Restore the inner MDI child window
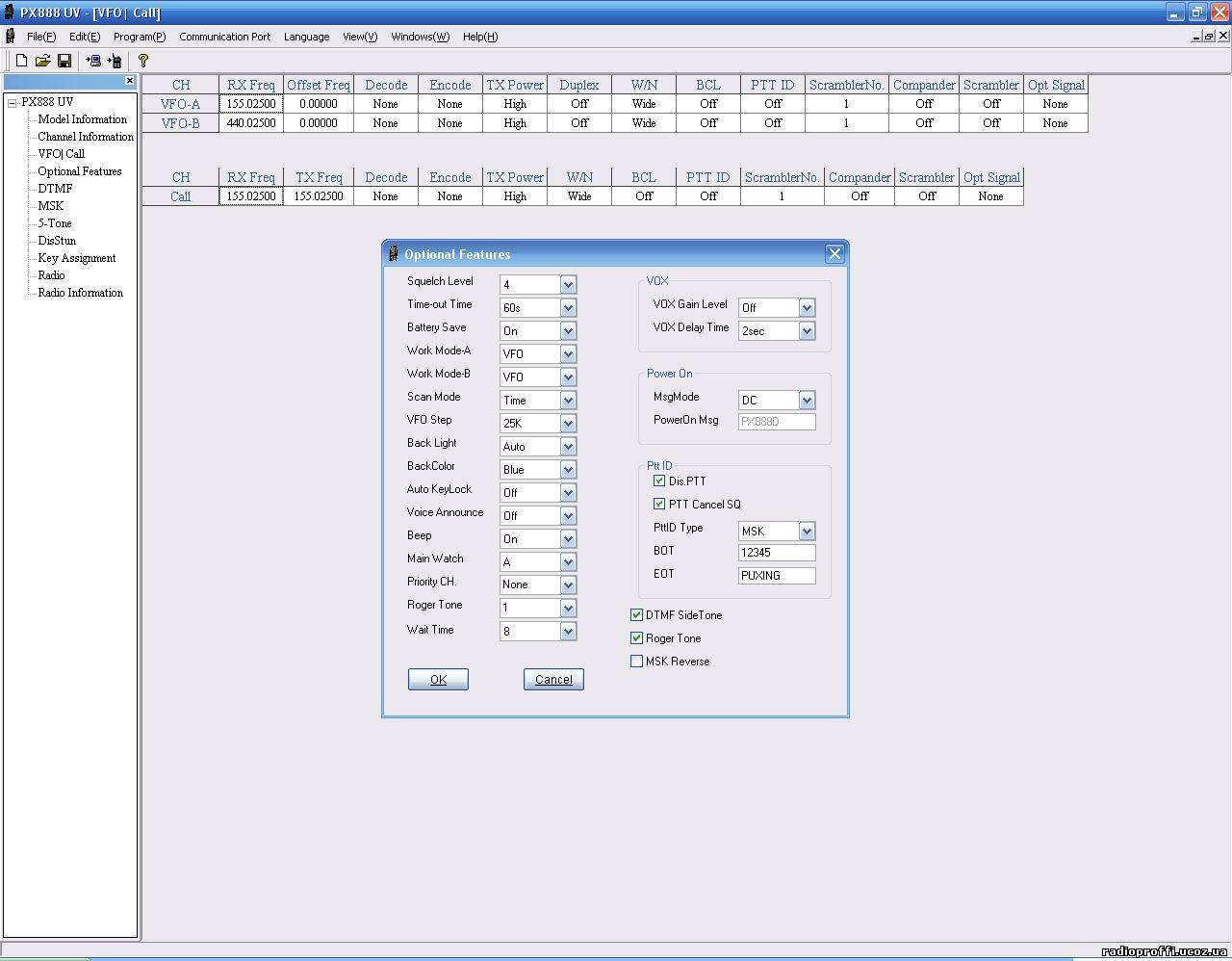1232x961 pixels. (1209, 37)
